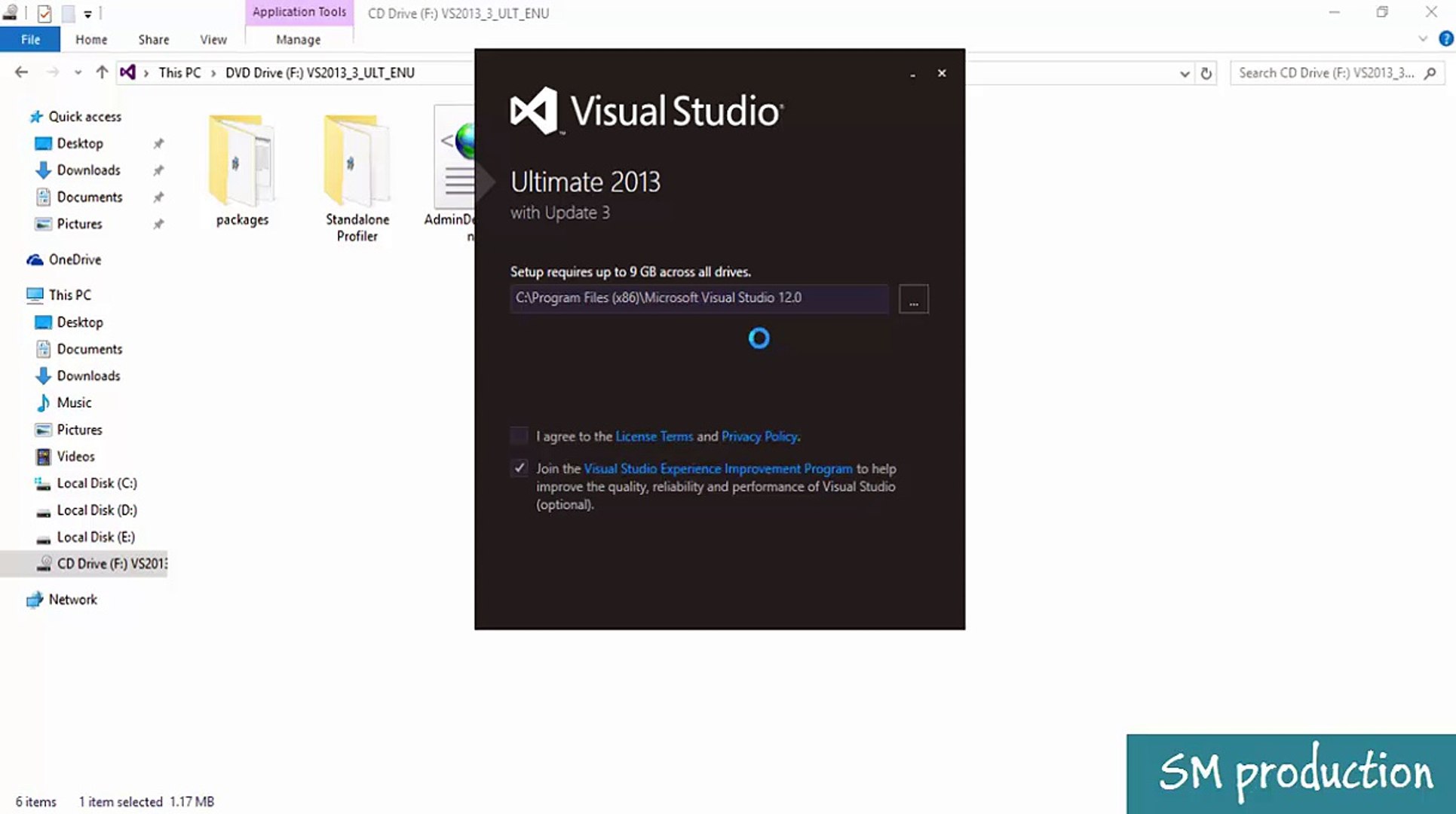Open the Network item in sidebar
This screenshot has width=1456, height=814.
pos(73,599)
